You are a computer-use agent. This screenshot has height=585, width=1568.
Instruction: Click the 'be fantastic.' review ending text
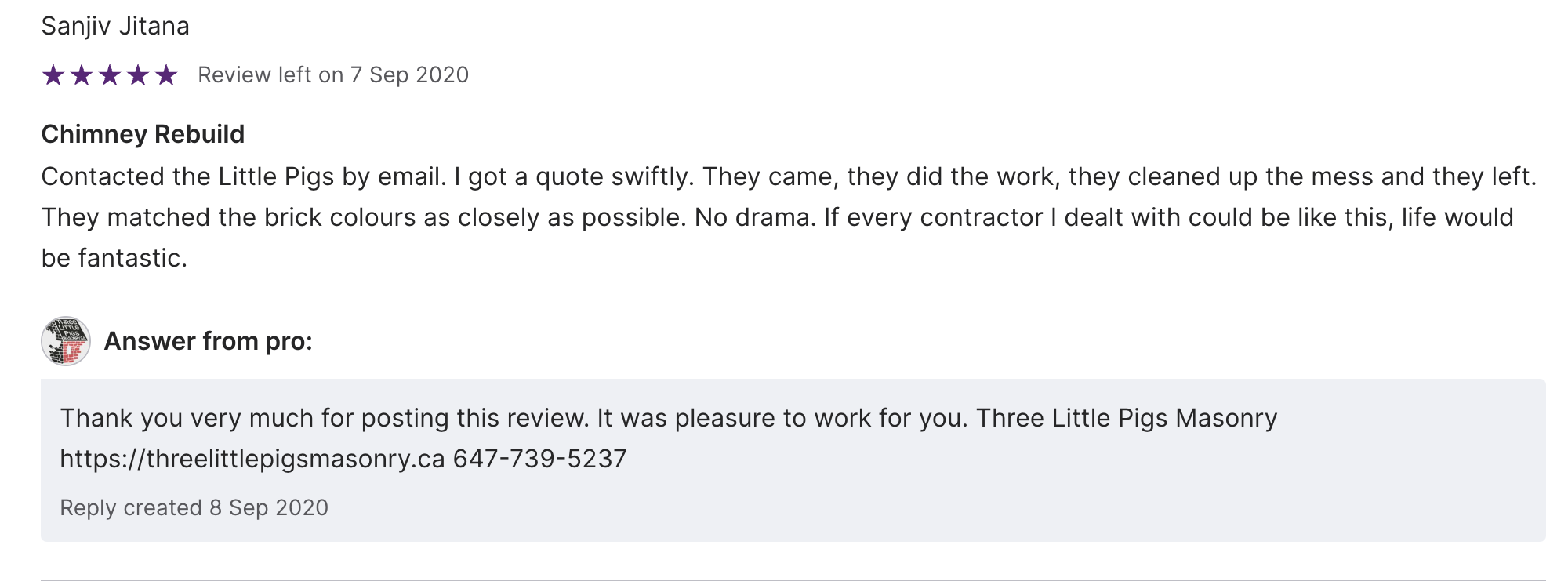coord(114,258)
